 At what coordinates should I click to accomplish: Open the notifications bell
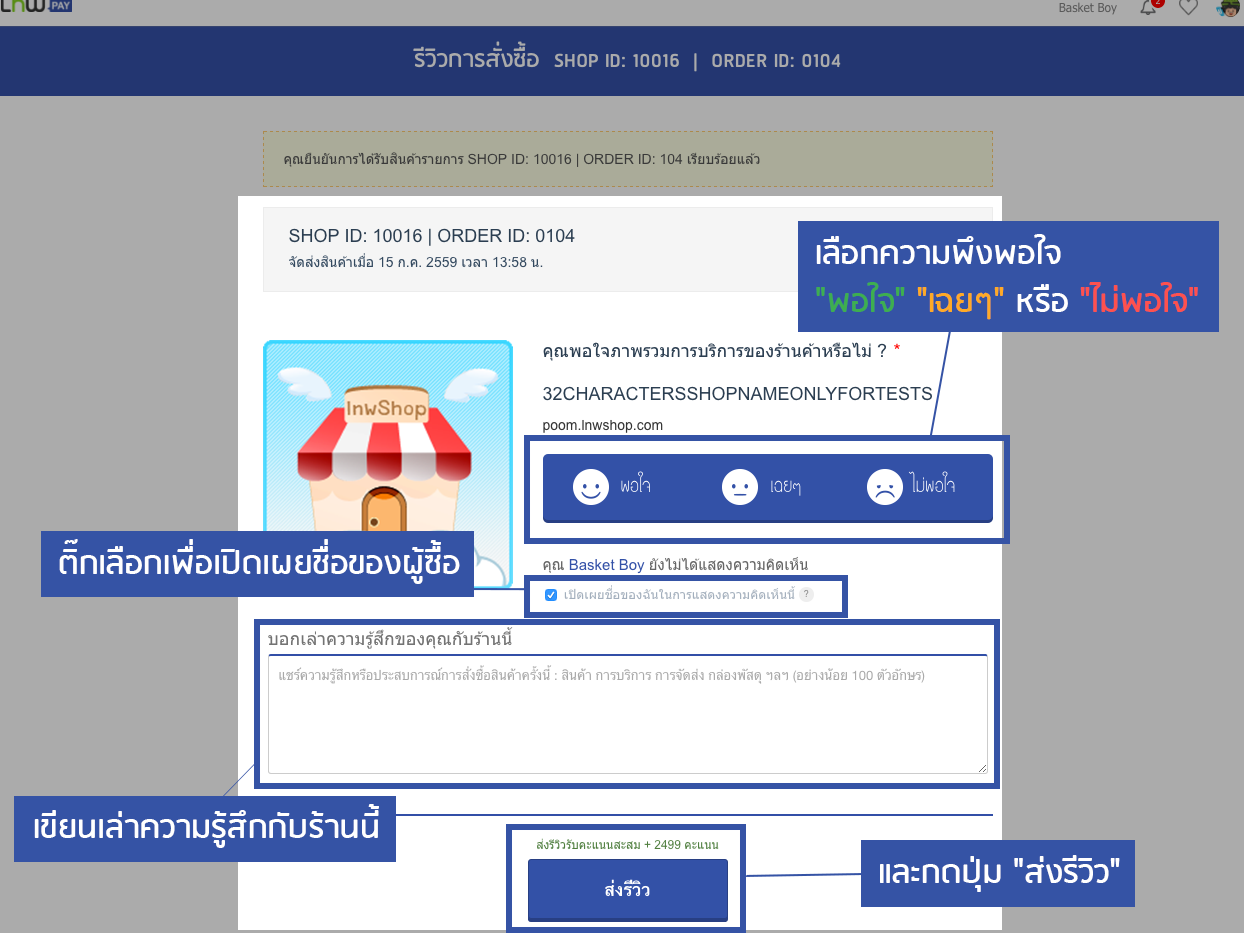[x=1149, y=8]
